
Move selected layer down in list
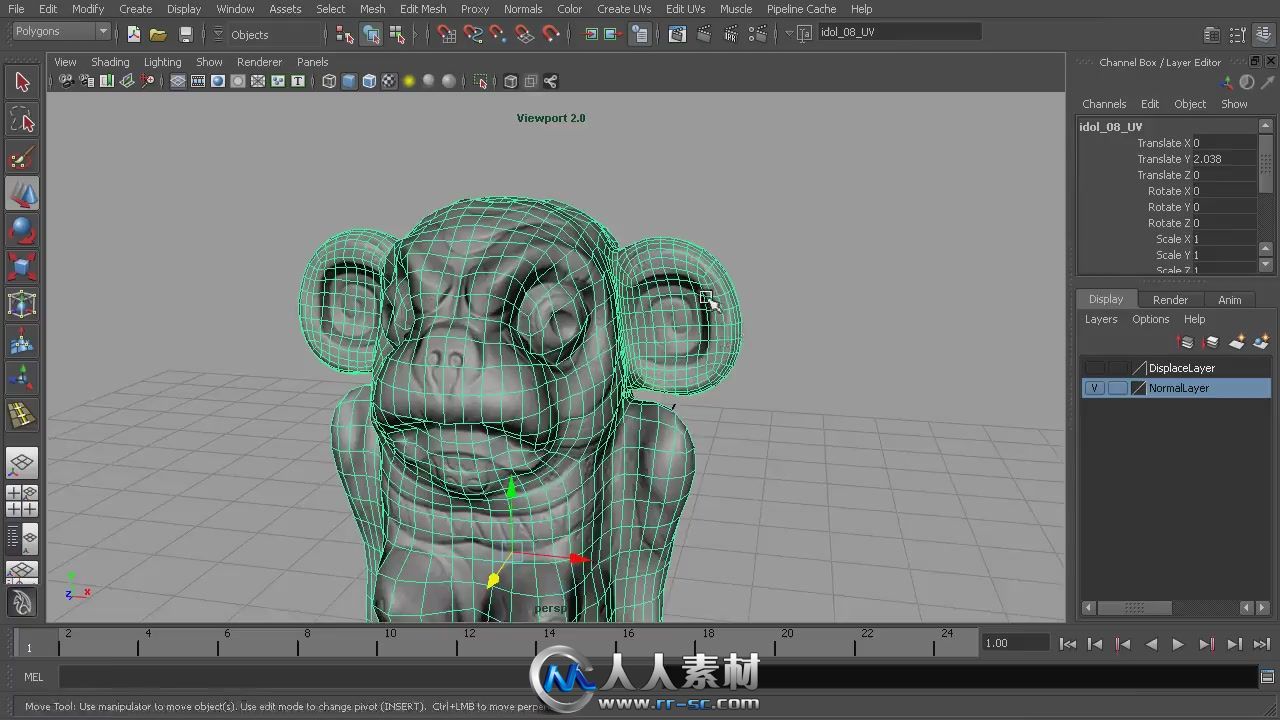1212,342
